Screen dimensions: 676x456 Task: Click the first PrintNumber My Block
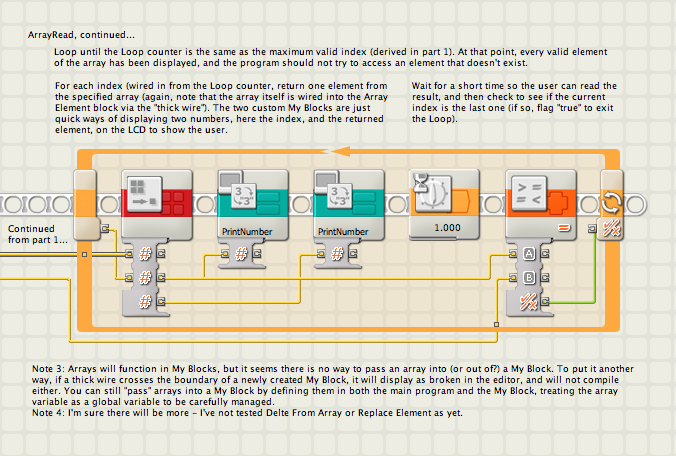tap(253, 204)
